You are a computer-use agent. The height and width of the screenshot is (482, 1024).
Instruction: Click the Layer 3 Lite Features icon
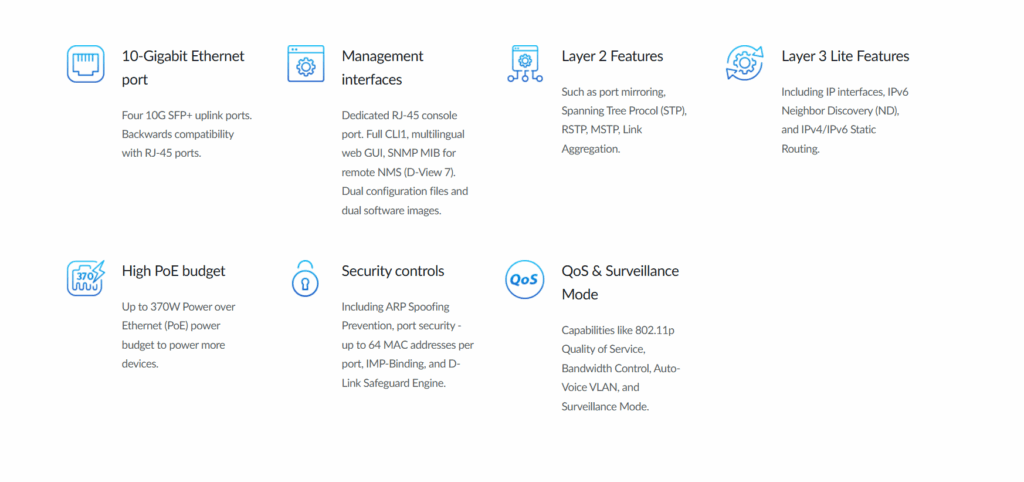[x=744, y=63]
